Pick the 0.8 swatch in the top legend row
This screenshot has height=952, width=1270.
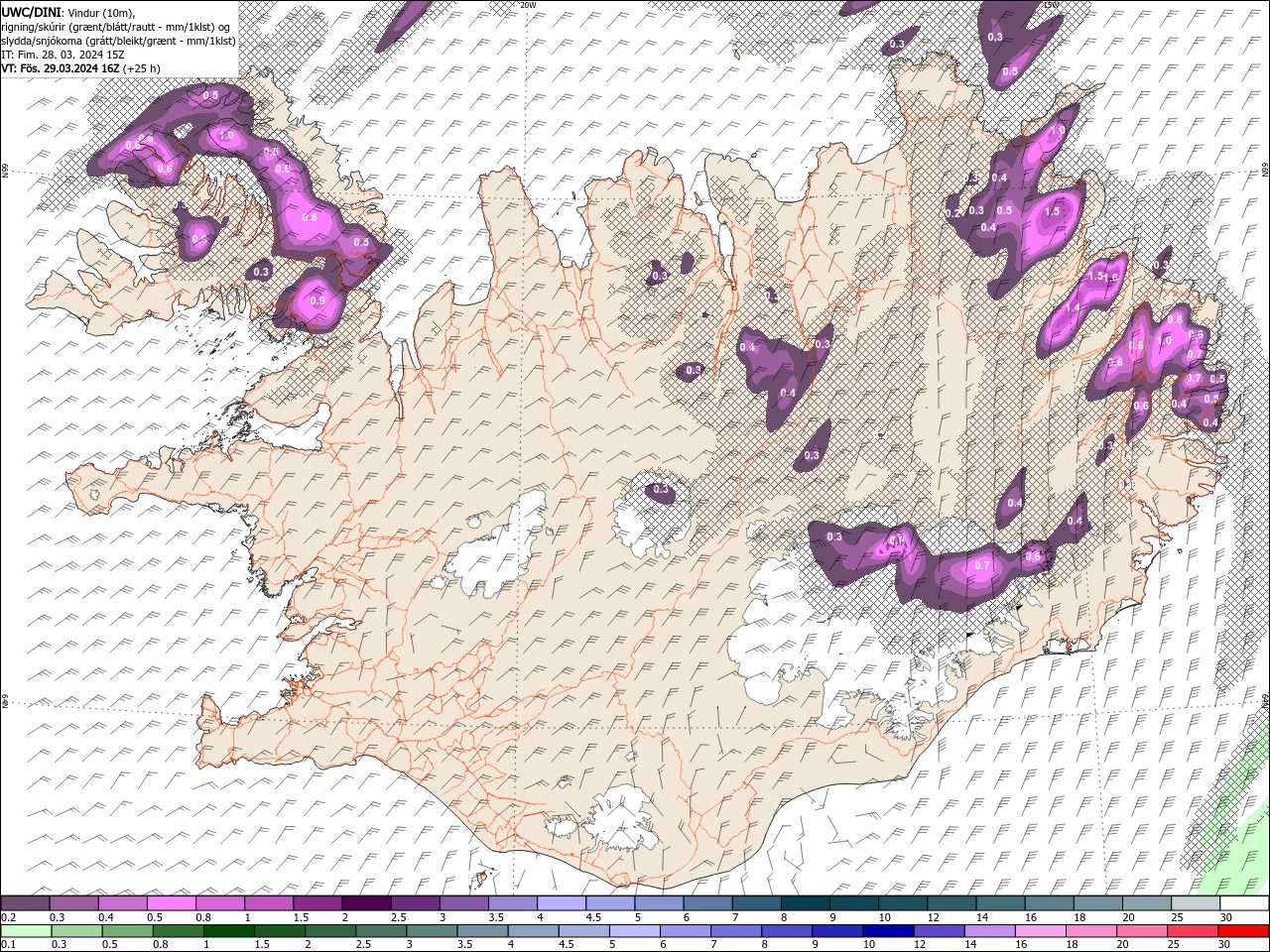[220, 903]
